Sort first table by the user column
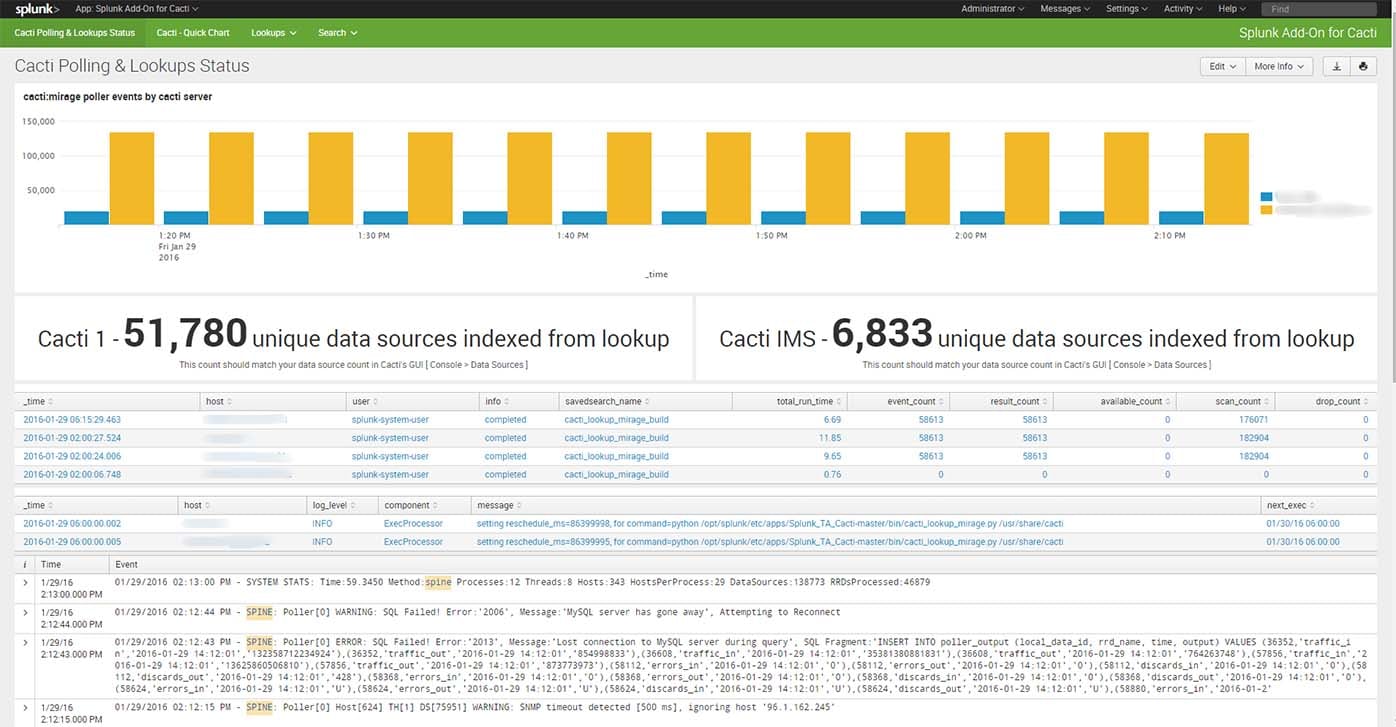This screenshot has height=727, width=1396. tap(365, 401)
